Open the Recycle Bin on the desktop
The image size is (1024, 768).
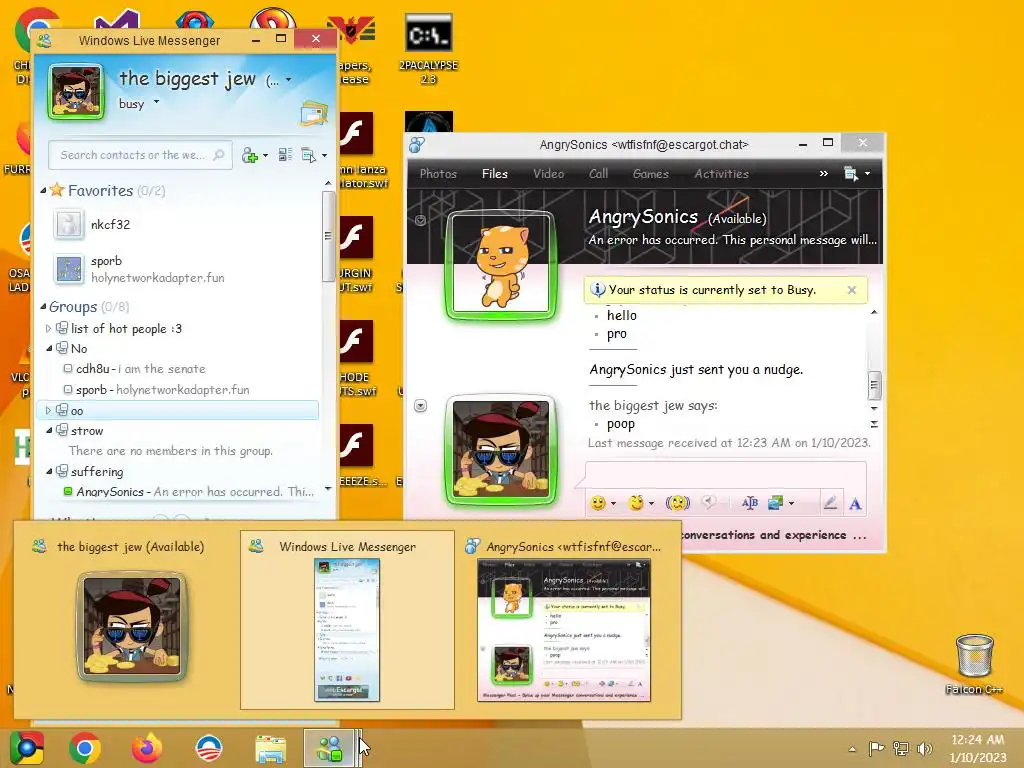pos(974,664)
